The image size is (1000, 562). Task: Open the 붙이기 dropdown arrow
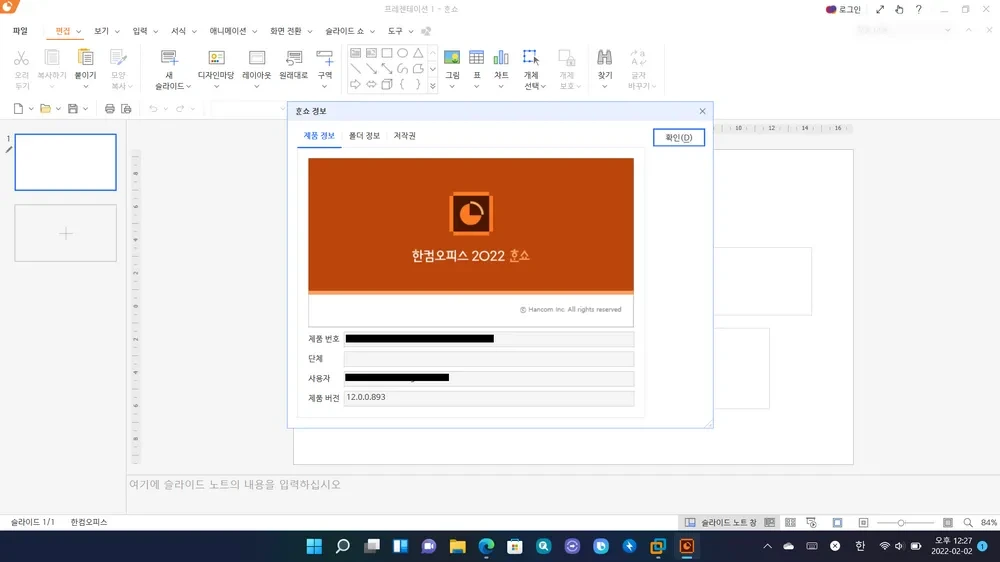pos(85,87)
